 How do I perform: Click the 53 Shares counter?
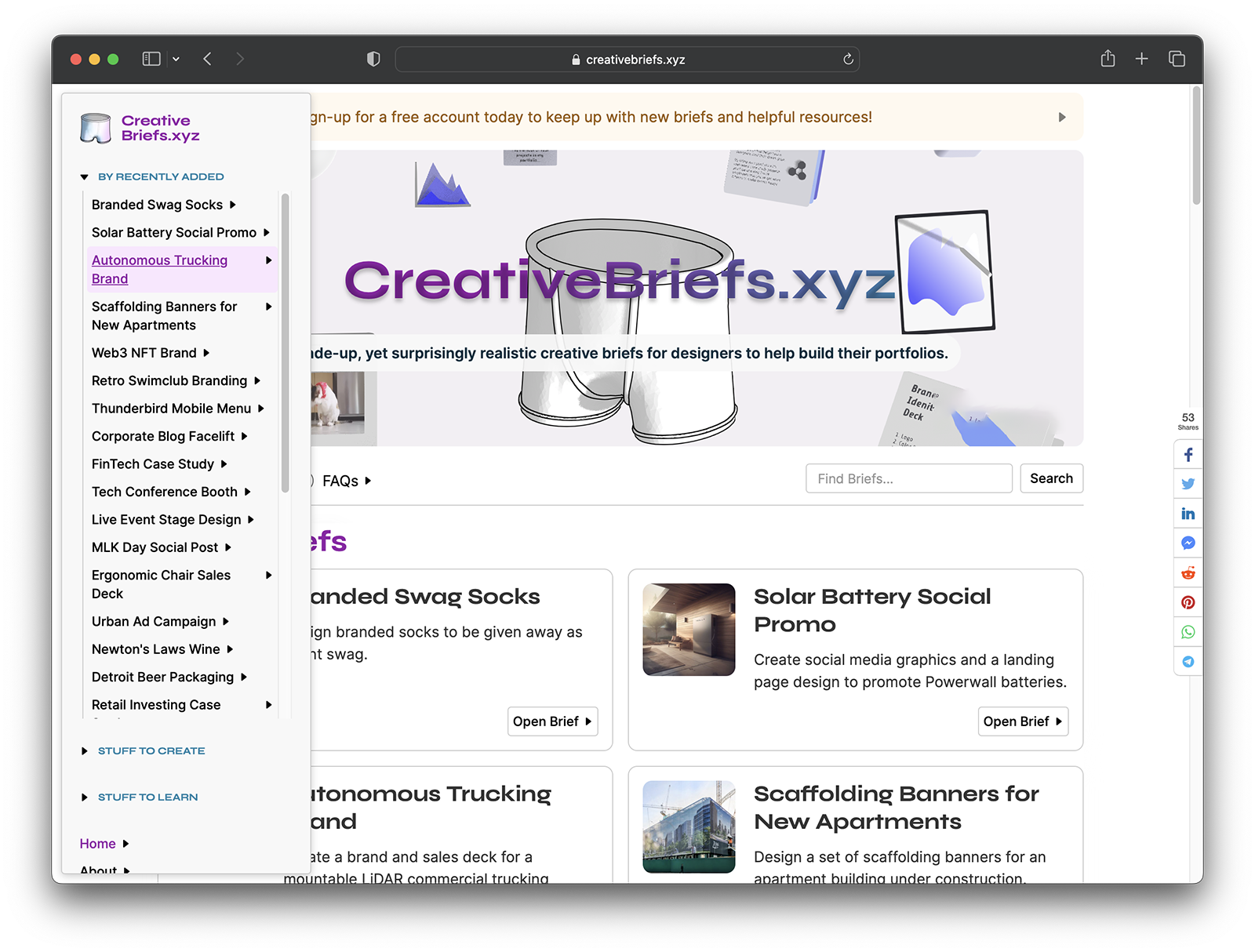(x=1188, y=421)
